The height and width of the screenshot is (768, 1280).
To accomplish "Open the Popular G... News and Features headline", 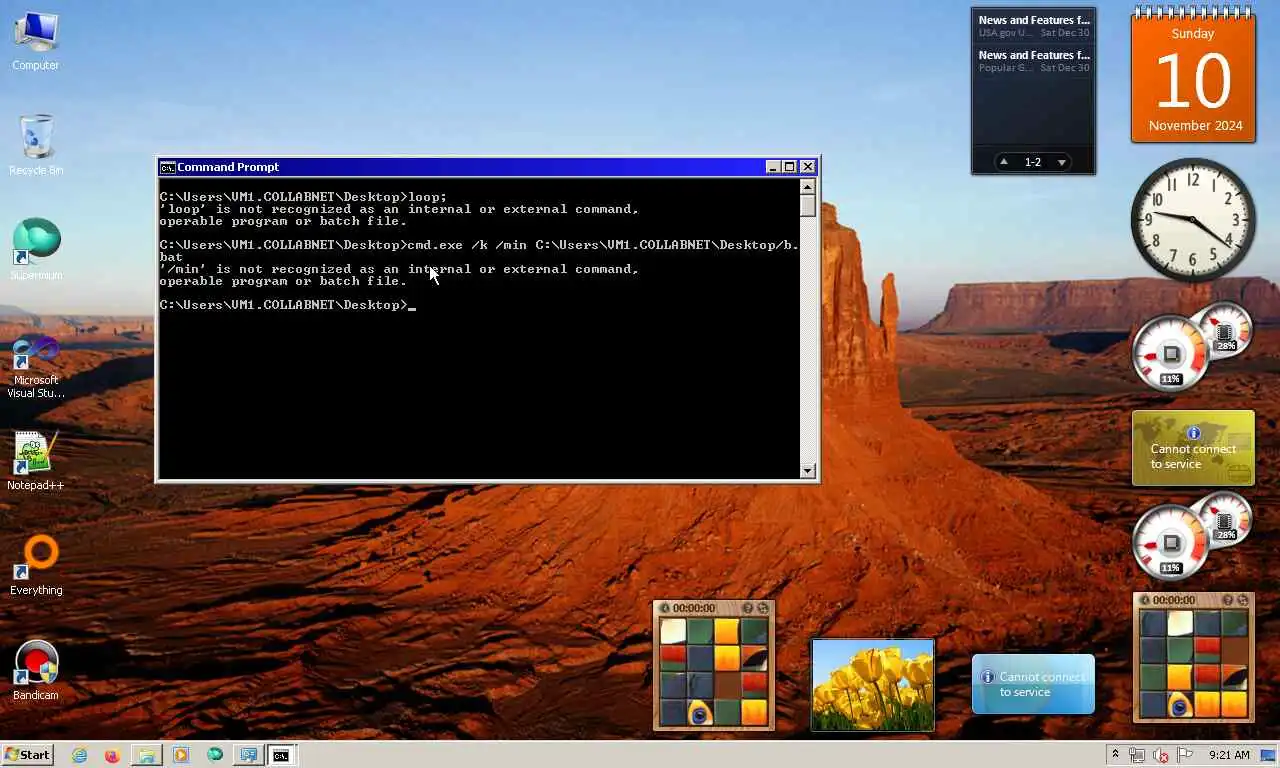I will click(1034, 61).
